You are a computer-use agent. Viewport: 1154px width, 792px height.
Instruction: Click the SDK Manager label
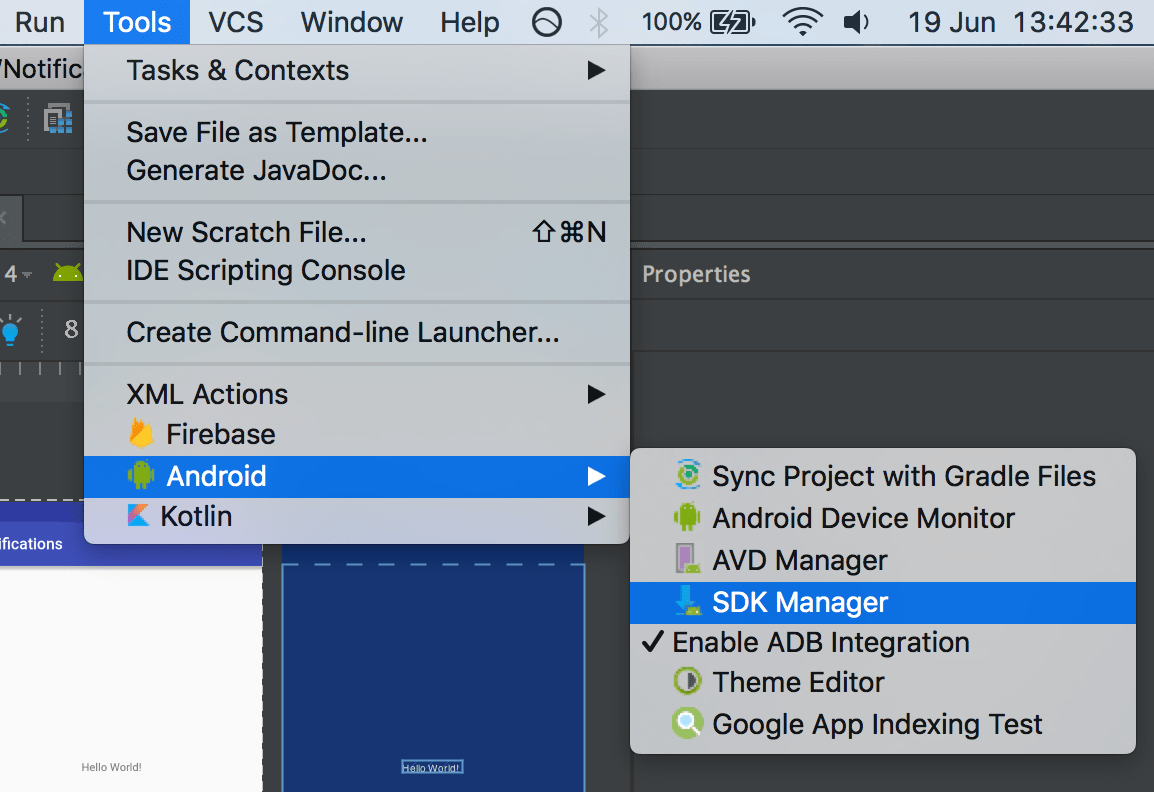(x=800, y=603)
